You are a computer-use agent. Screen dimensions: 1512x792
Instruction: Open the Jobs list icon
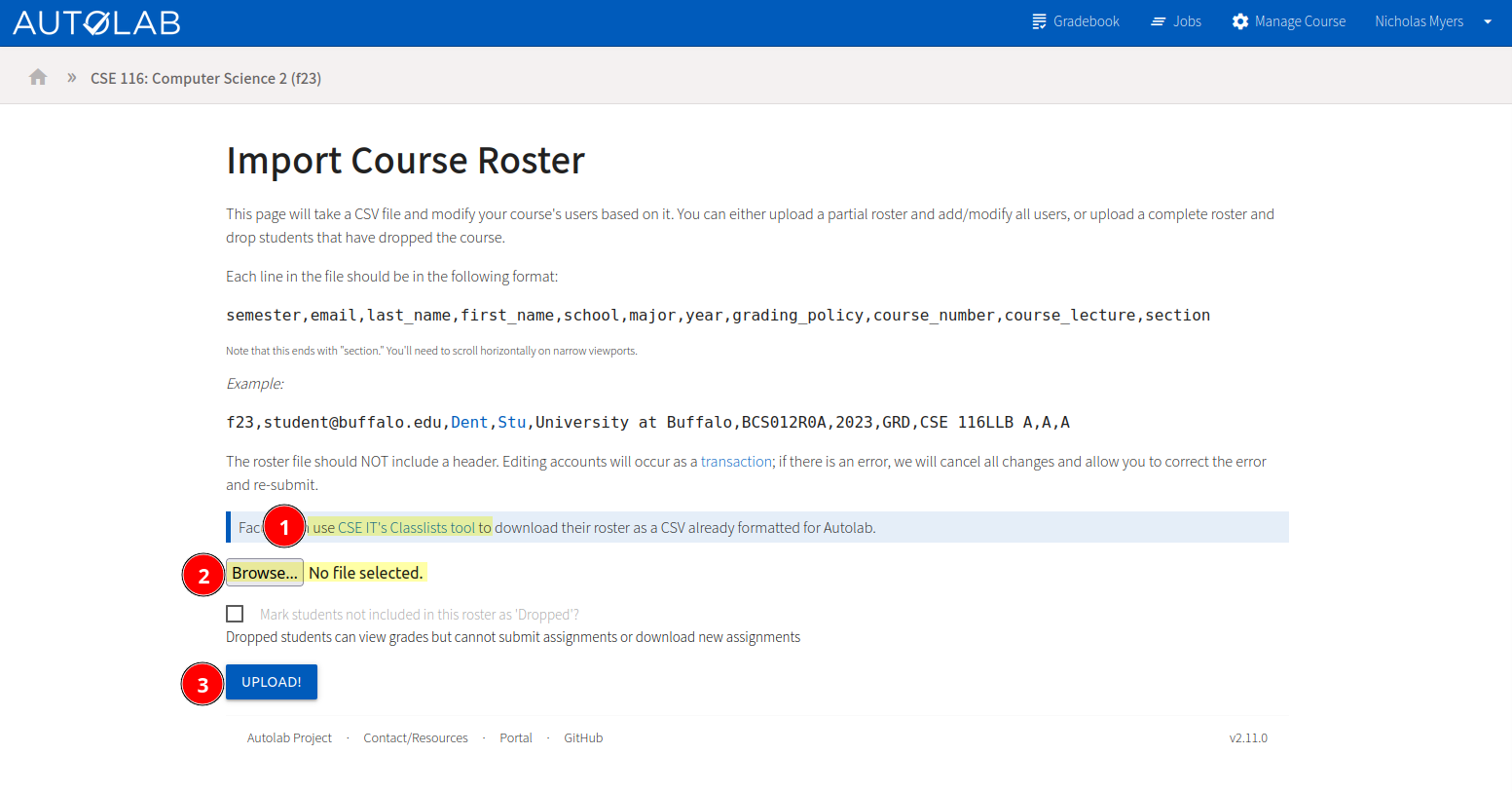click(1159, 21)
